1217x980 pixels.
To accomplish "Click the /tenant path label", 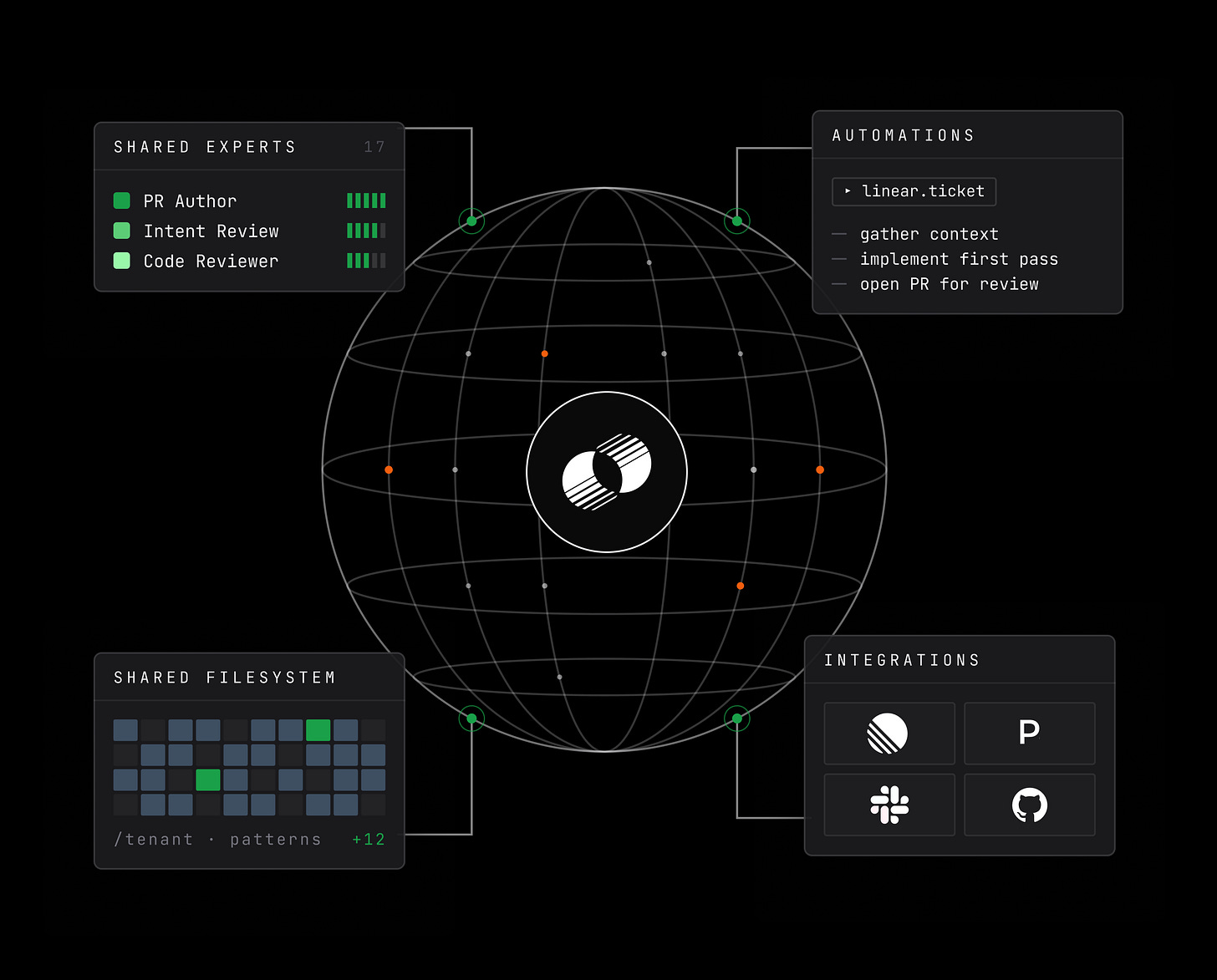I will point(154,840).
